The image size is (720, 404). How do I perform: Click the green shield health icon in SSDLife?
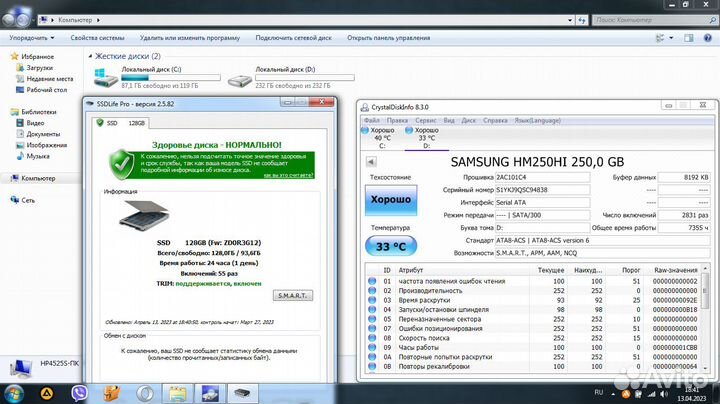(122, 164)
